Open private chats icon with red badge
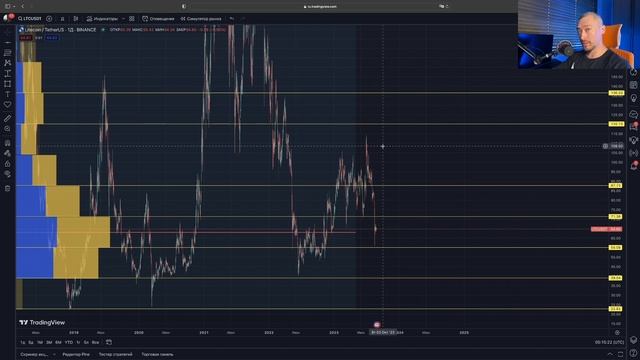This screenshot has height=360, width=640. coord(633,127)
